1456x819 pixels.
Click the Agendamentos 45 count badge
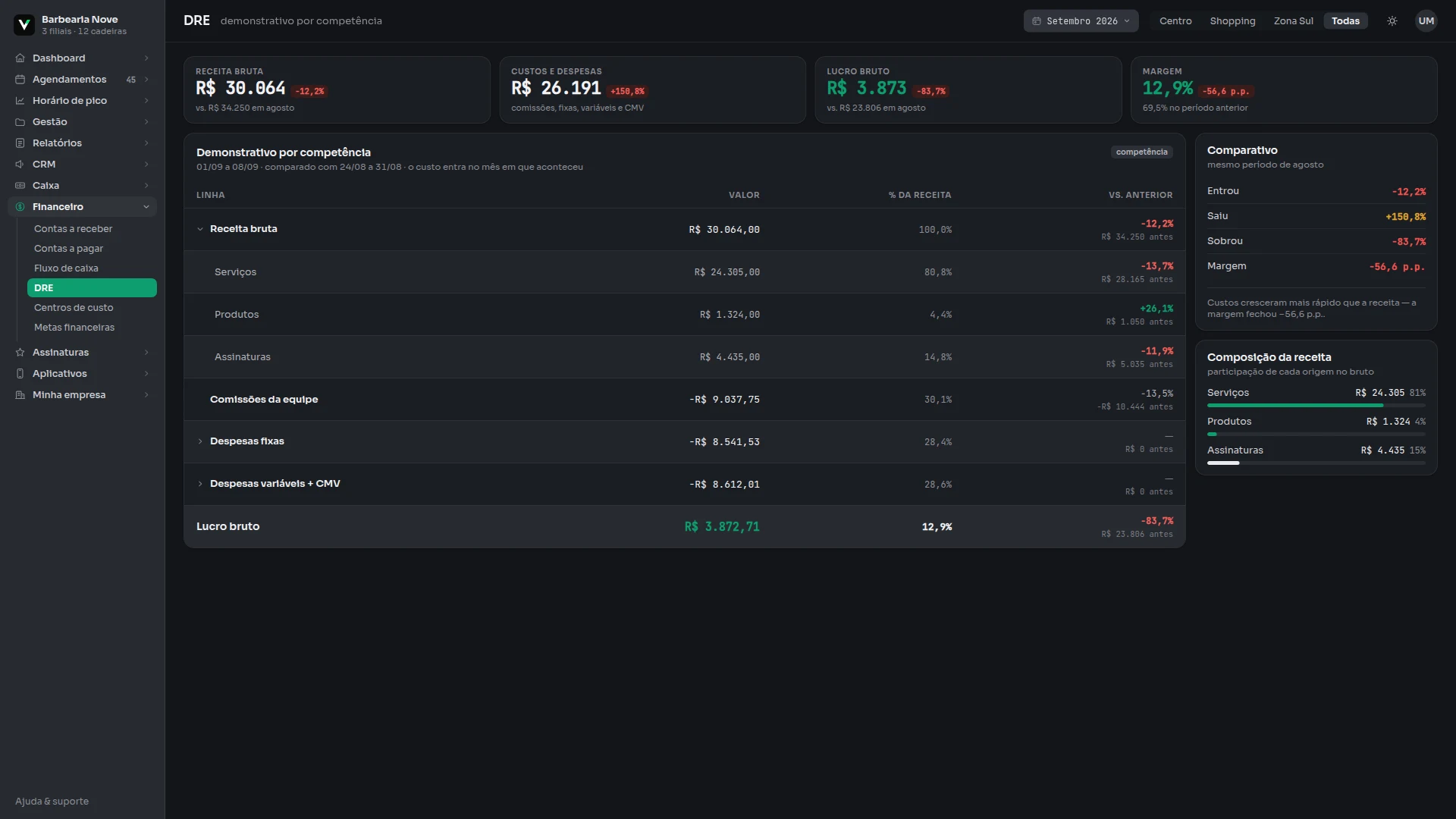point(131,80)
